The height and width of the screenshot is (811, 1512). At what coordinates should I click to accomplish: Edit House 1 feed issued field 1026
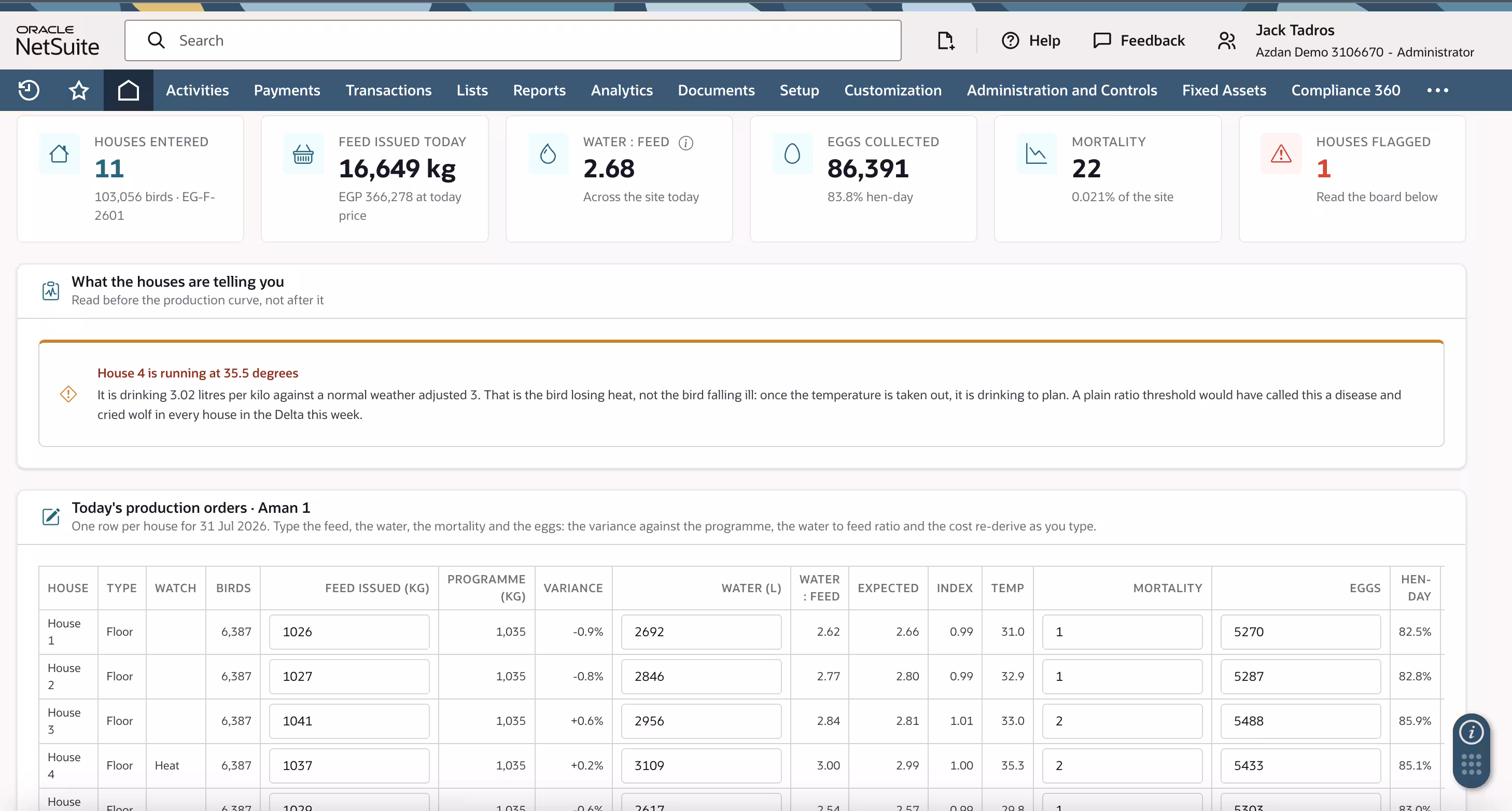click(349, 632)
